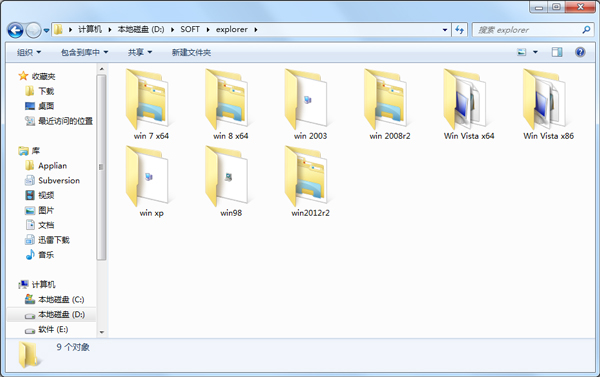This screenshot has height=377, width=600.
Task: Open the help question mark icon
Action: (x=580, y=52)
